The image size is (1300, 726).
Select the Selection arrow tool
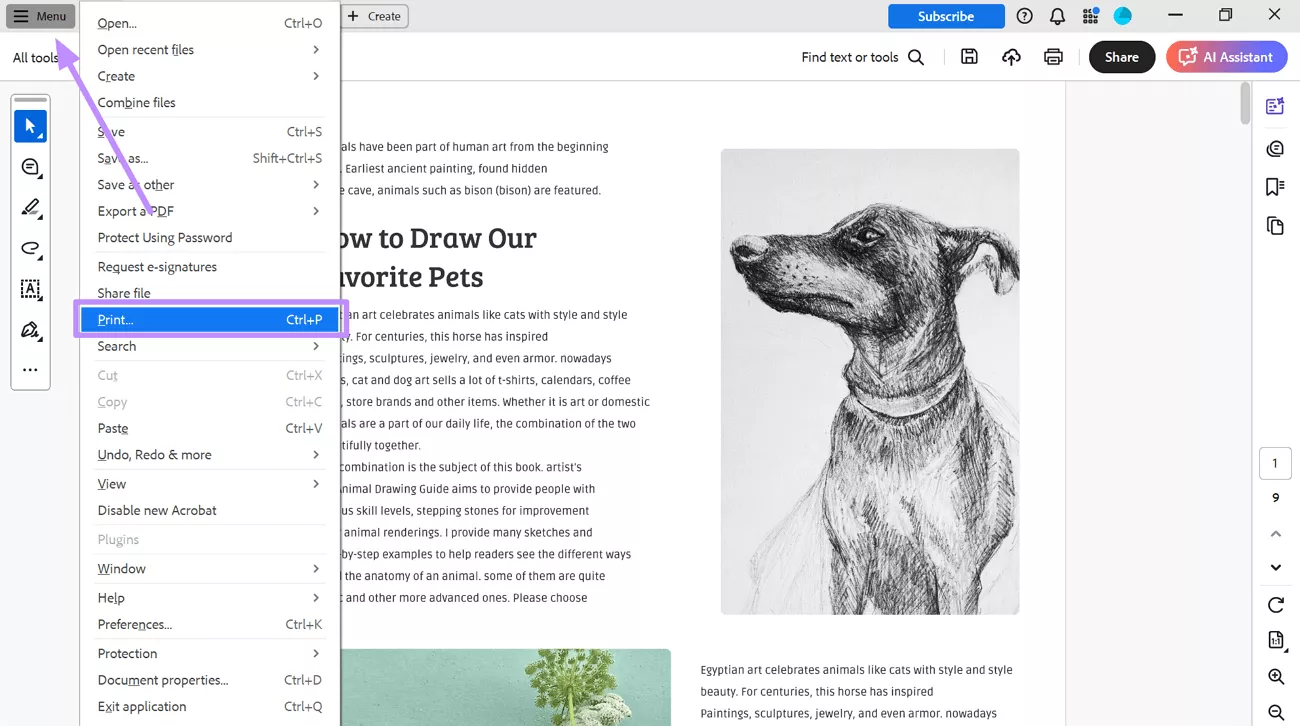pos(30,125)
